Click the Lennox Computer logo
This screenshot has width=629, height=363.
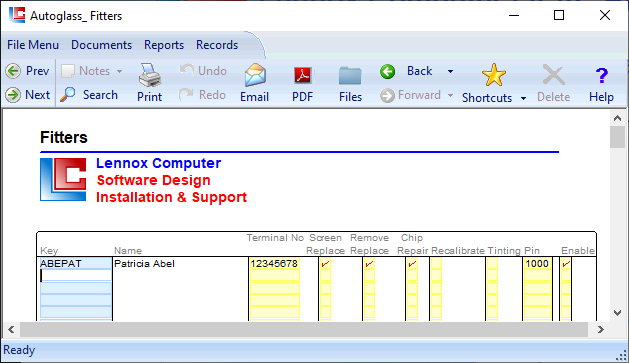tap(63, 179)
